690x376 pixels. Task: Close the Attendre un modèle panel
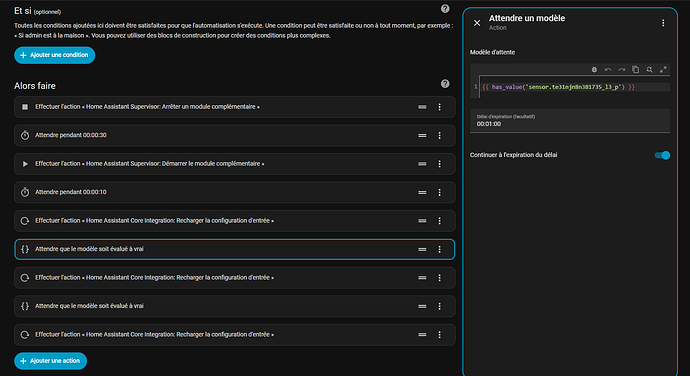point(477,23)
